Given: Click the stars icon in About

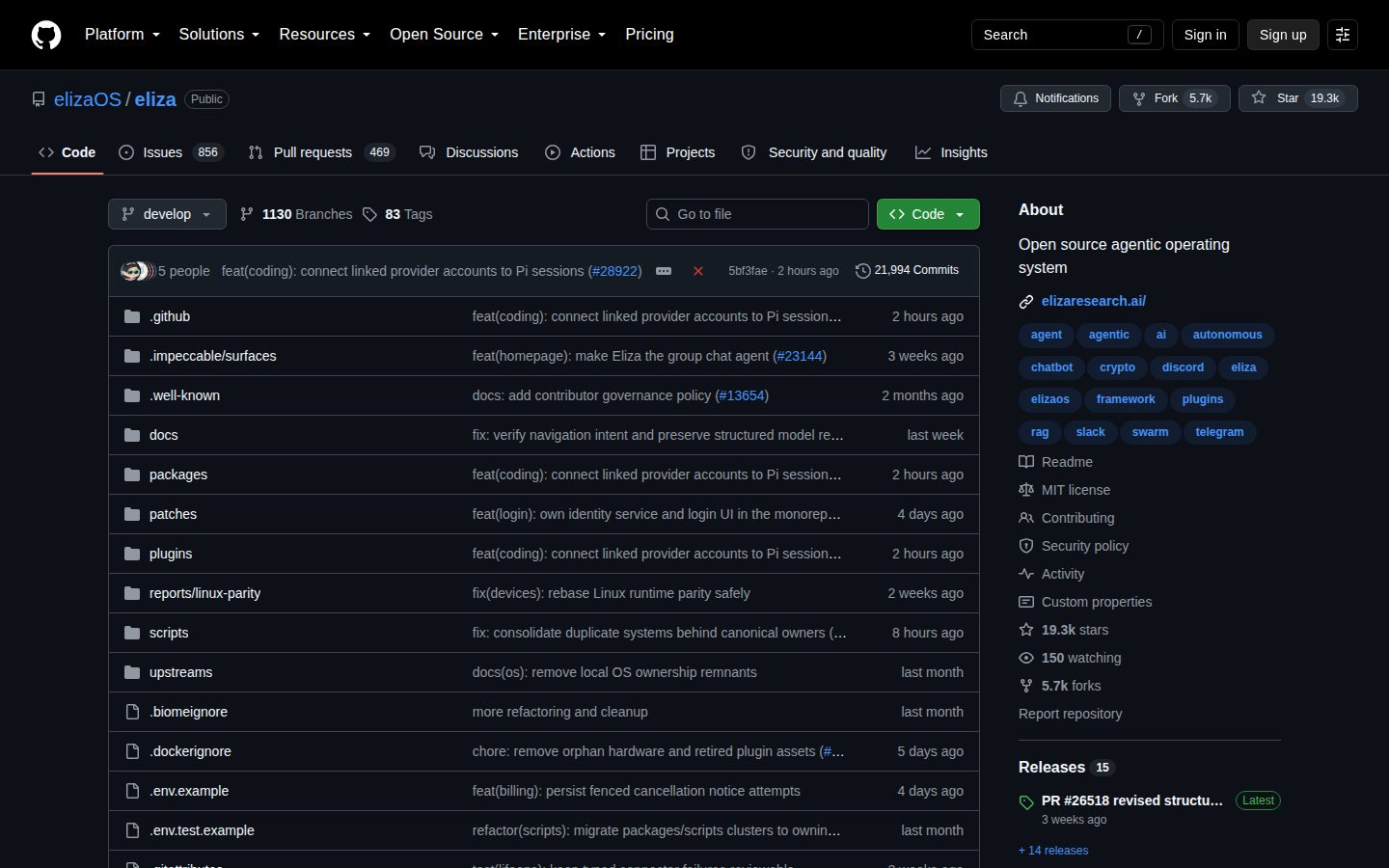Looking at the screenshot, I should 1026,630.
